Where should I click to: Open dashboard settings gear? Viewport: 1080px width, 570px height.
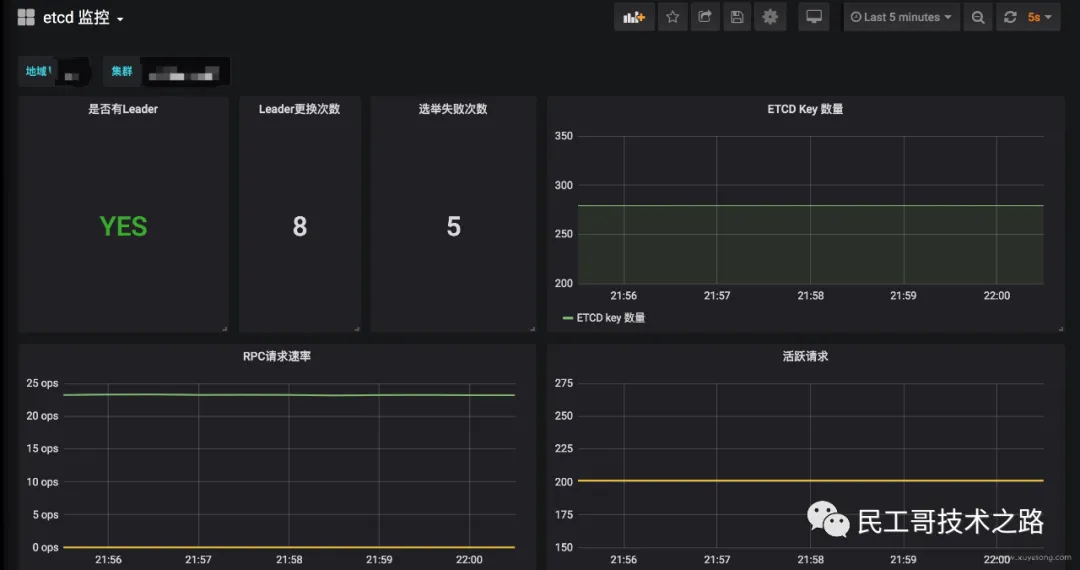click(x=770, y=17)
